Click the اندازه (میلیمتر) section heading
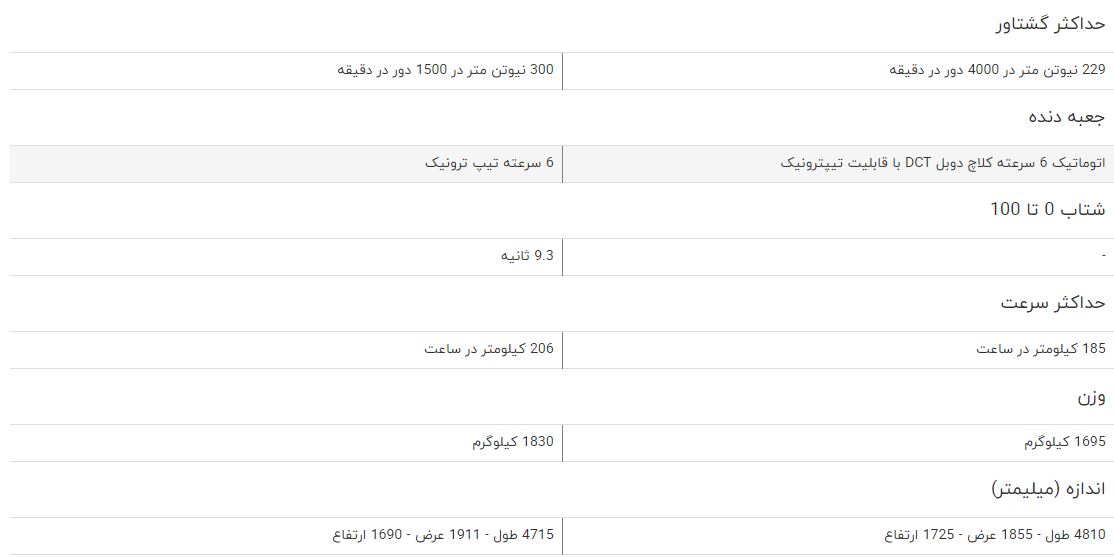The width and height of the screenshot is (1114, 557). pos(1048,490)
